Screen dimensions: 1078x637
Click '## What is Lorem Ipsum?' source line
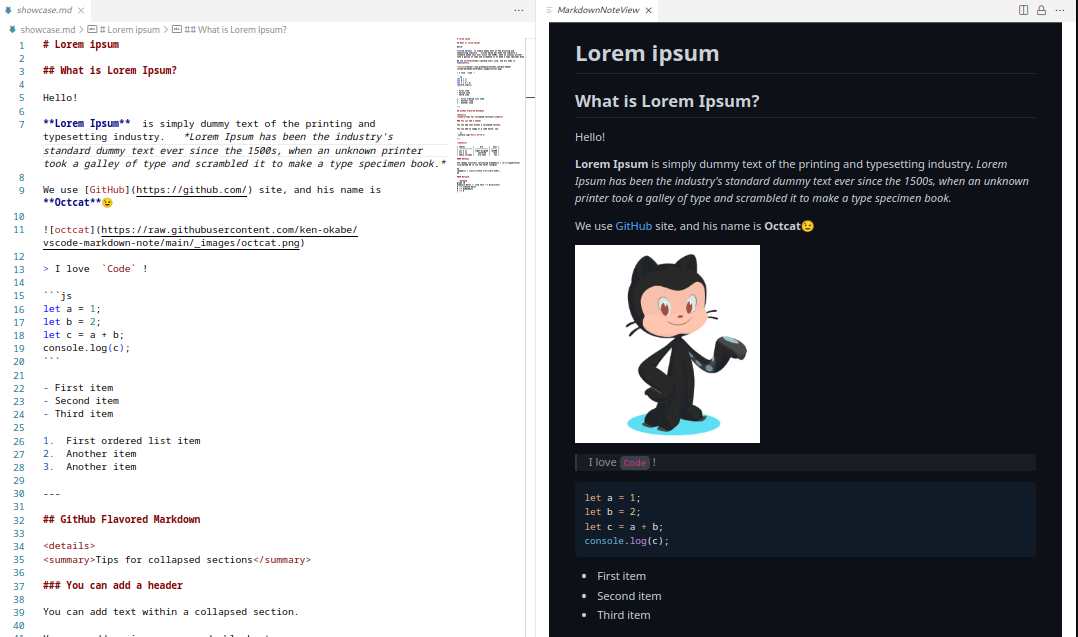pyautogui.click(x=110, y=71)
